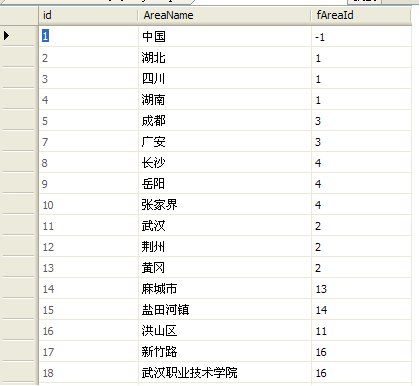Click the id cell with value 2
Viewport: 420px width, 386px height.
click(88, 58)
